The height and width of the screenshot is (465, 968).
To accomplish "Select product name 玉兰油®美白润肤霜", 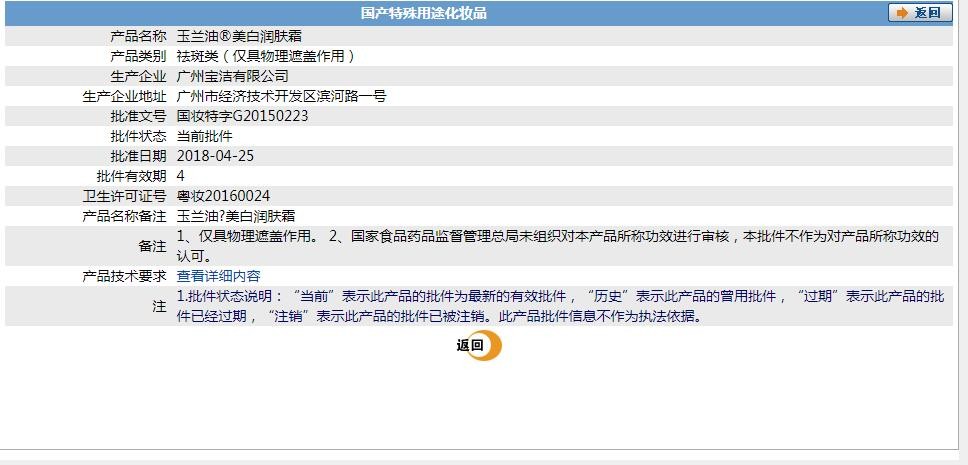I will pos(239,36).
